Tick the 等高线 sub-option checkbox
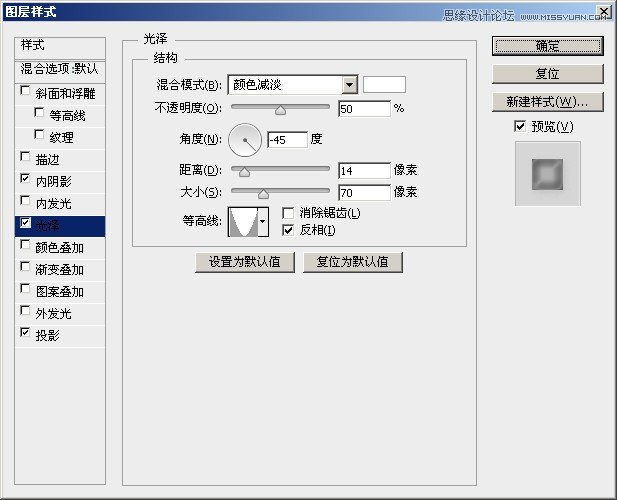This screenshot has width=617, height=500. pos(39,113)
